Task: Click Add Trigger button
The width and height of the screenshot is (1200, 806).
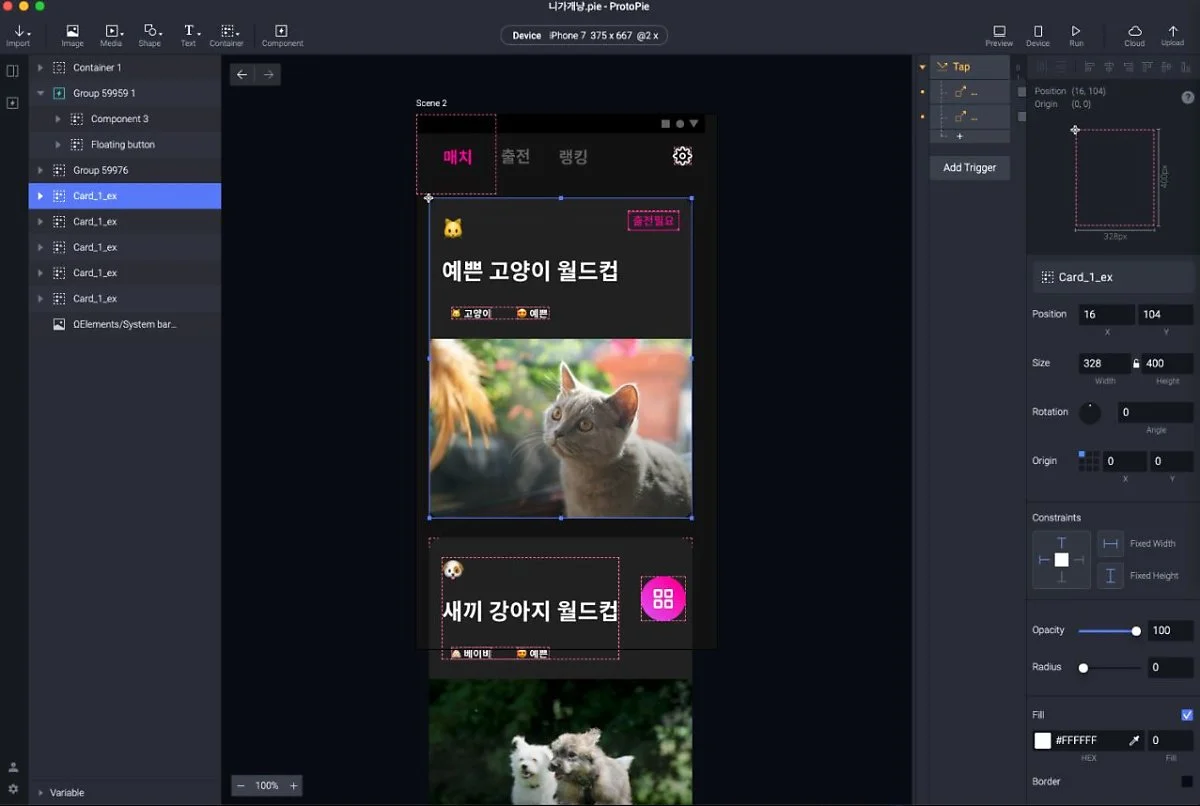Action: [969, 168]
